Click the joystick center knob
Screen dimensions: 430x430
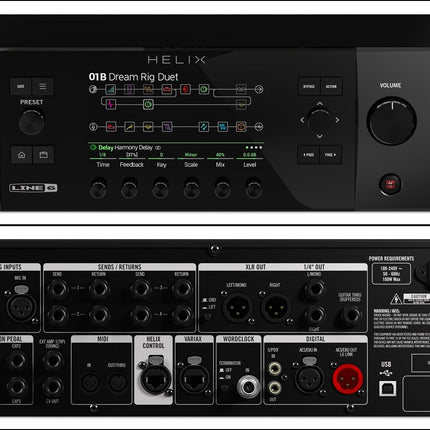pyautogui.click(x=320, y=121)
